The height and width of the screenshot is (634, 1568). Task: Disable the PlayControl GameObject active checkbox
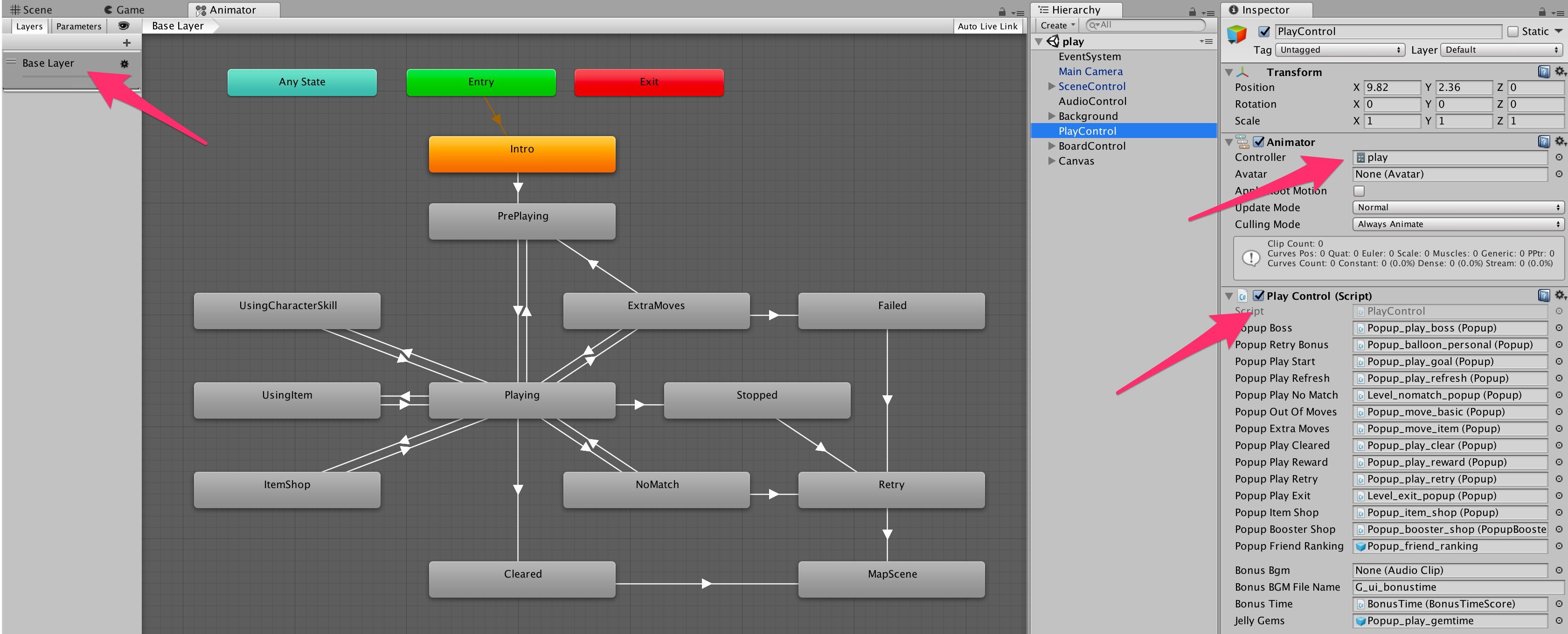tap(1264, 32)
